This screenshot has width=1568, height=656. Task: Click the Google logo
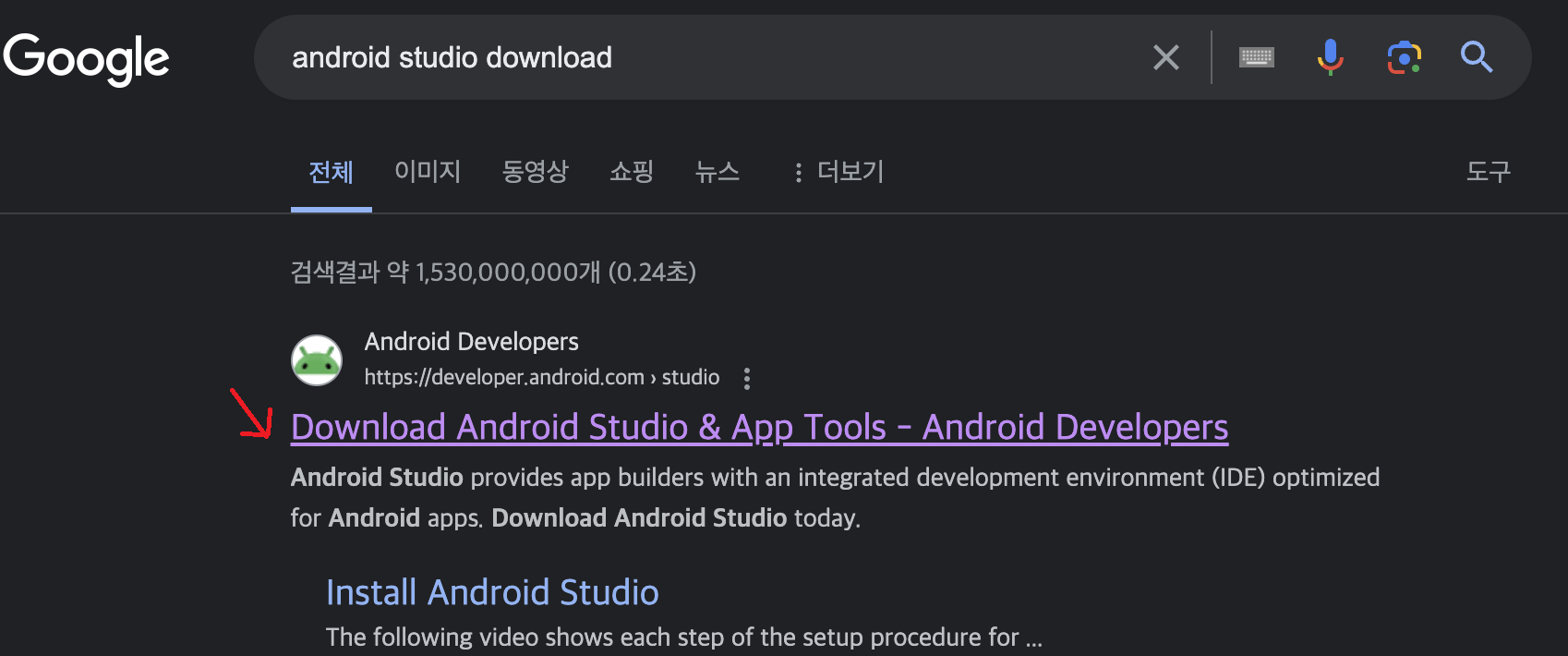coord(86,59)
